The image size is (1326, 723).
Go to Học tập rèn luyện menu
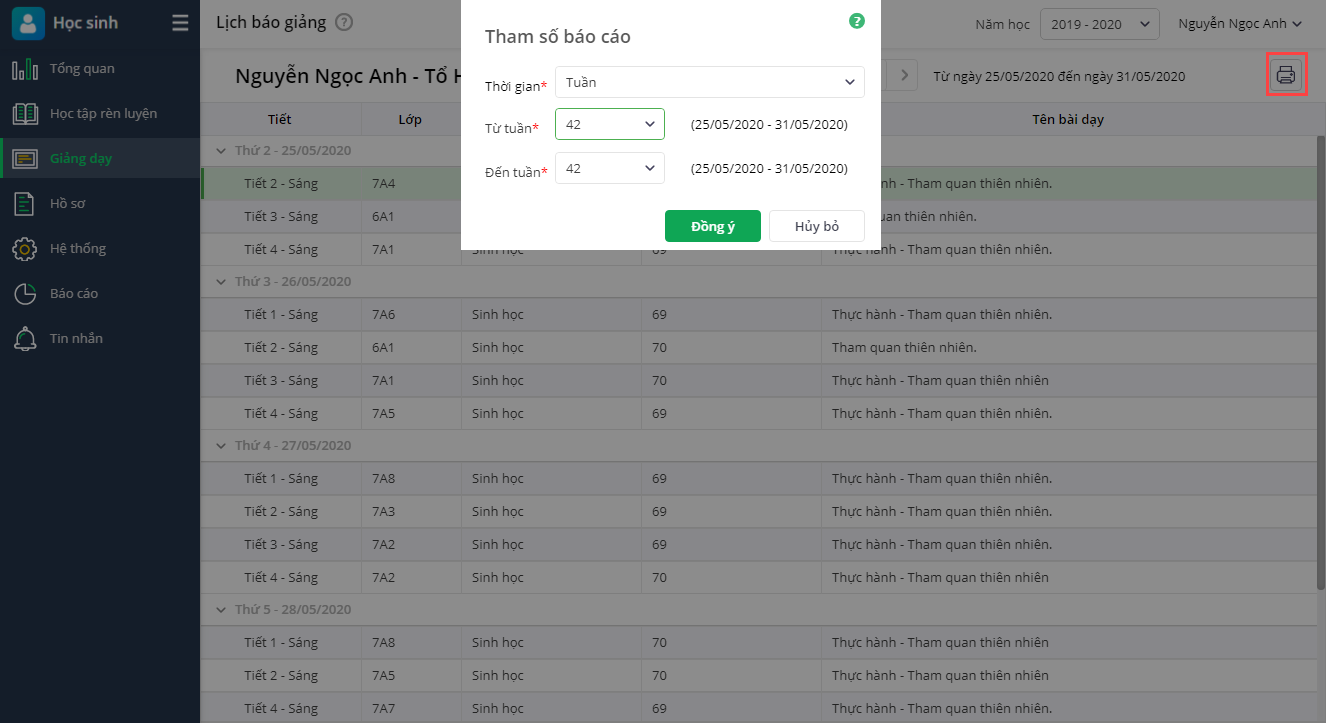pos(103,114)
